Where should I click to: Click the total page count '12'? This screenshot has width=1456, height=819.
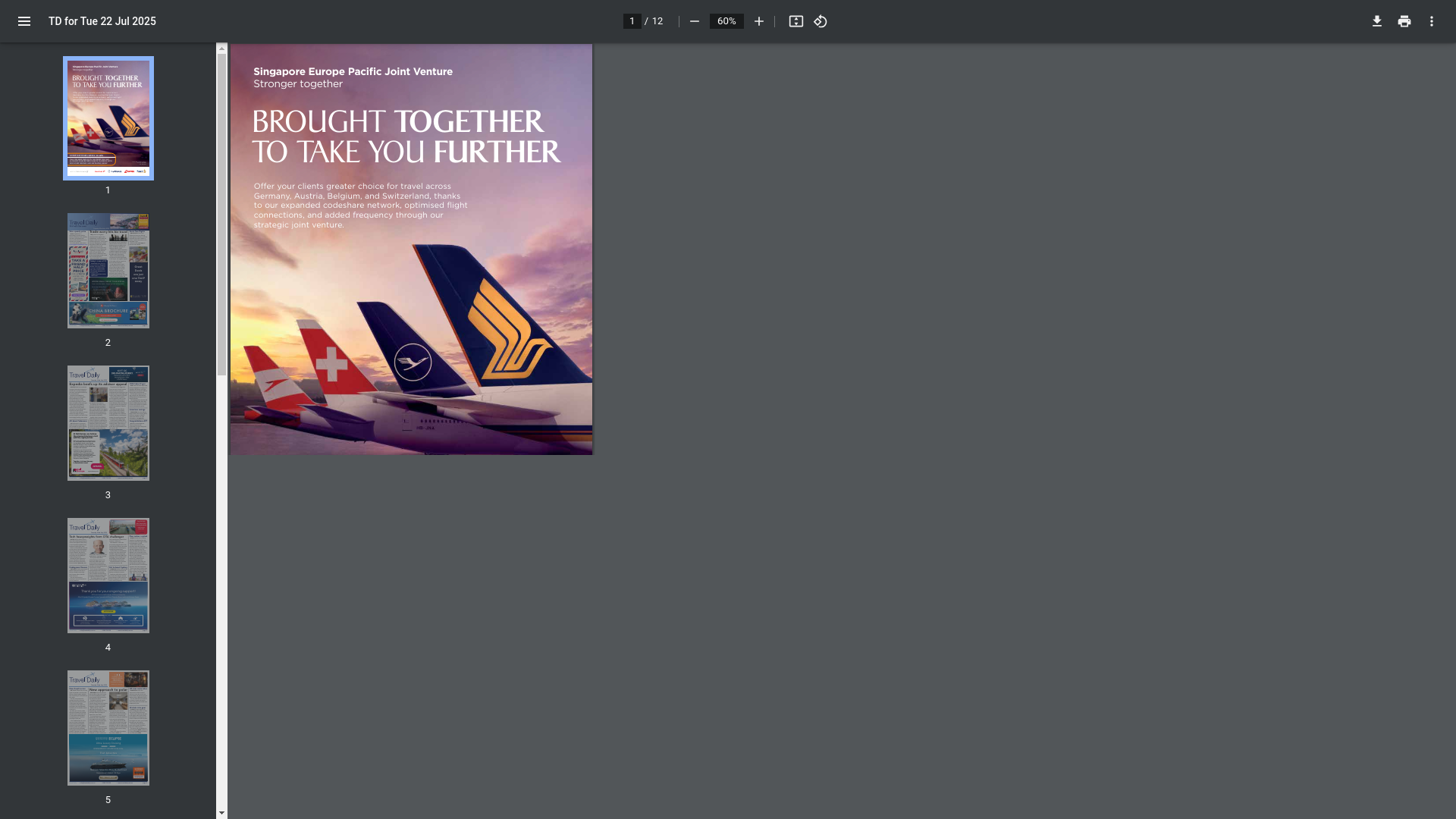point(657,21)
